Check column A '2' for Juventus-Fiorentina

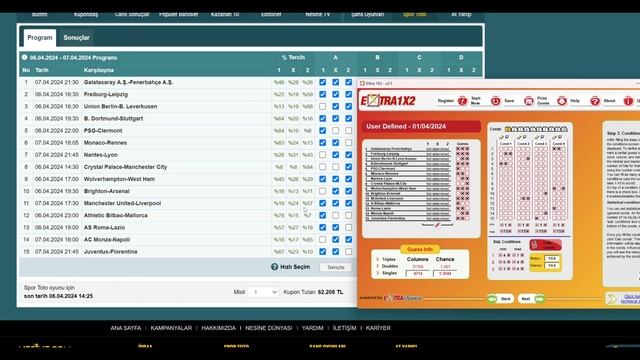348,252
